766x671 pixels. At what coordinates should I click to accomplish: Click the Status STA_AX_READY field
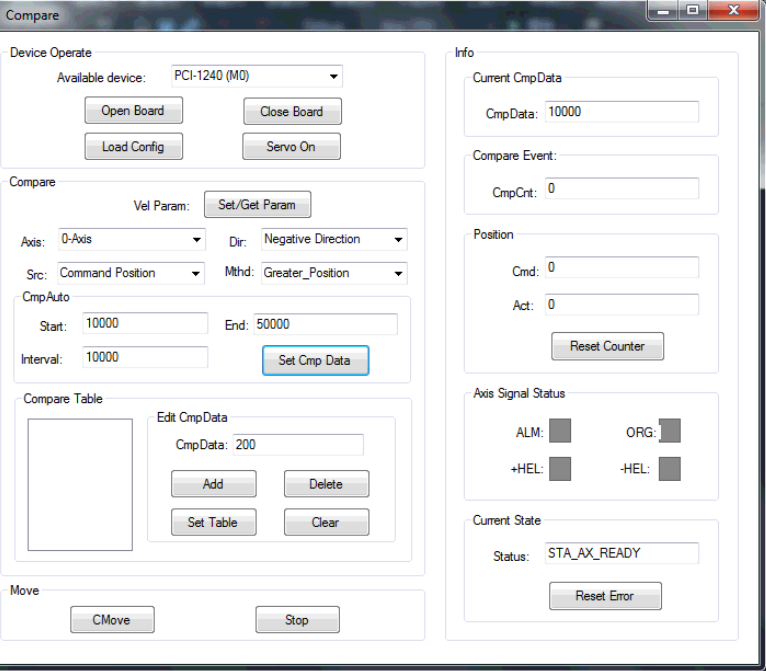pos(622,553)
